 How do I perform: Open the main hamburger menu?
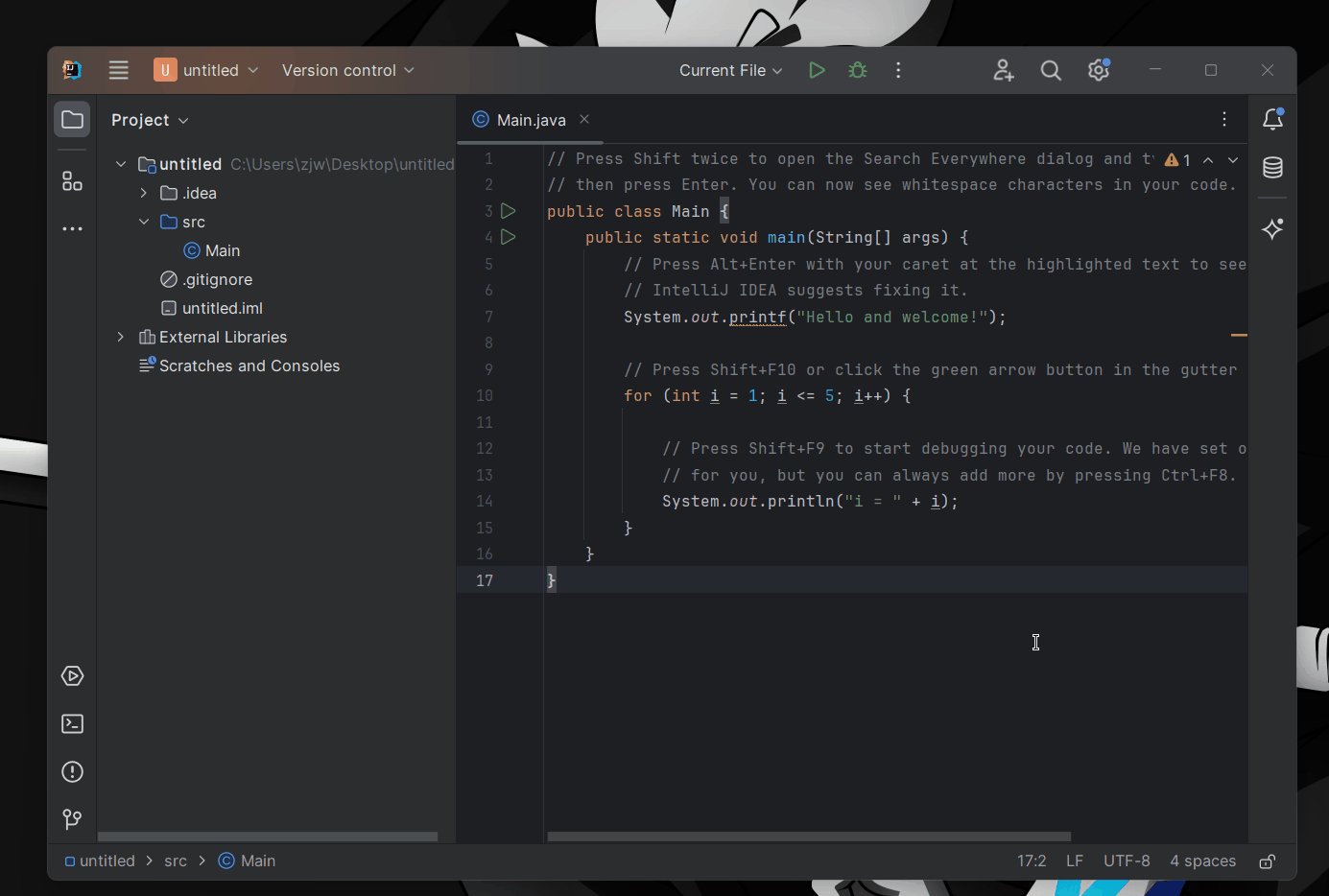[119, 70]
